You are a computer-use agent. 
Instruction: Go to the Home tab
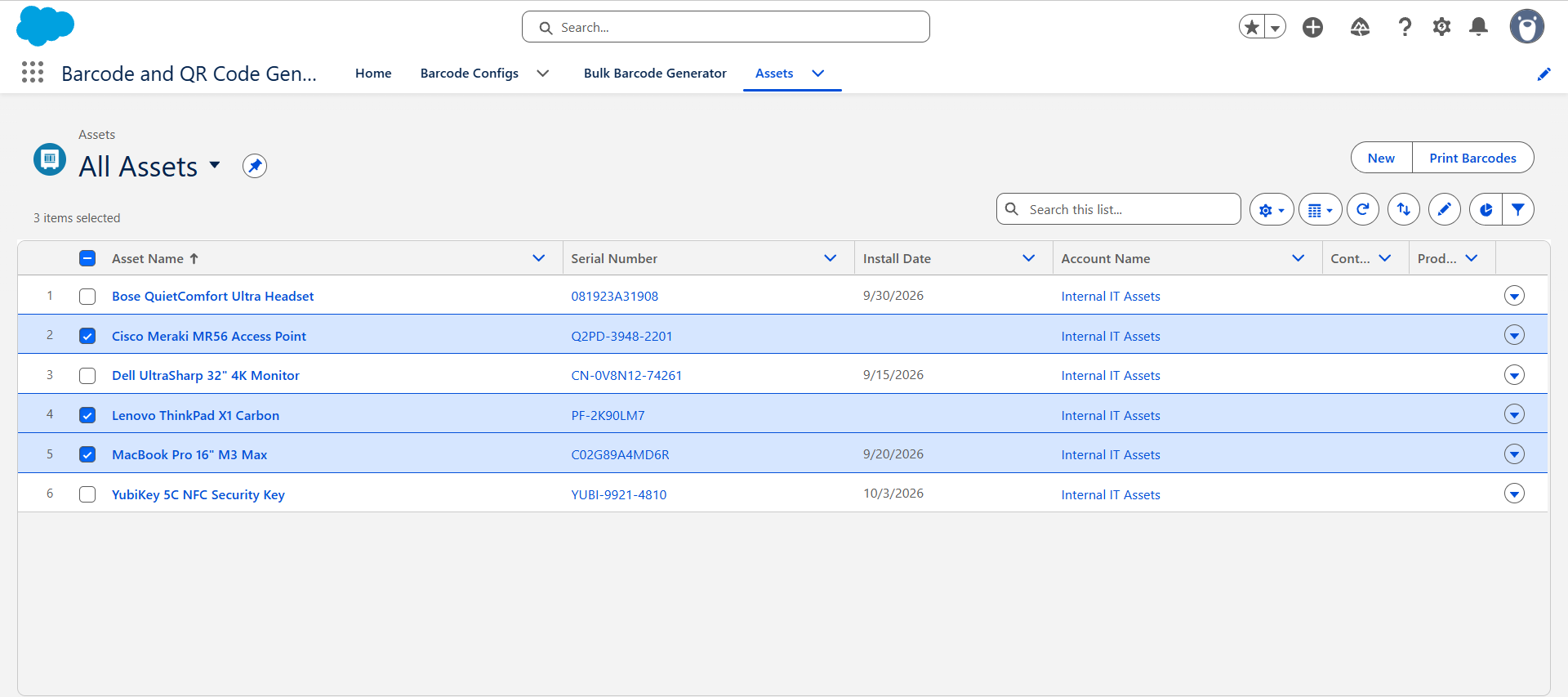tap(373, 74)
